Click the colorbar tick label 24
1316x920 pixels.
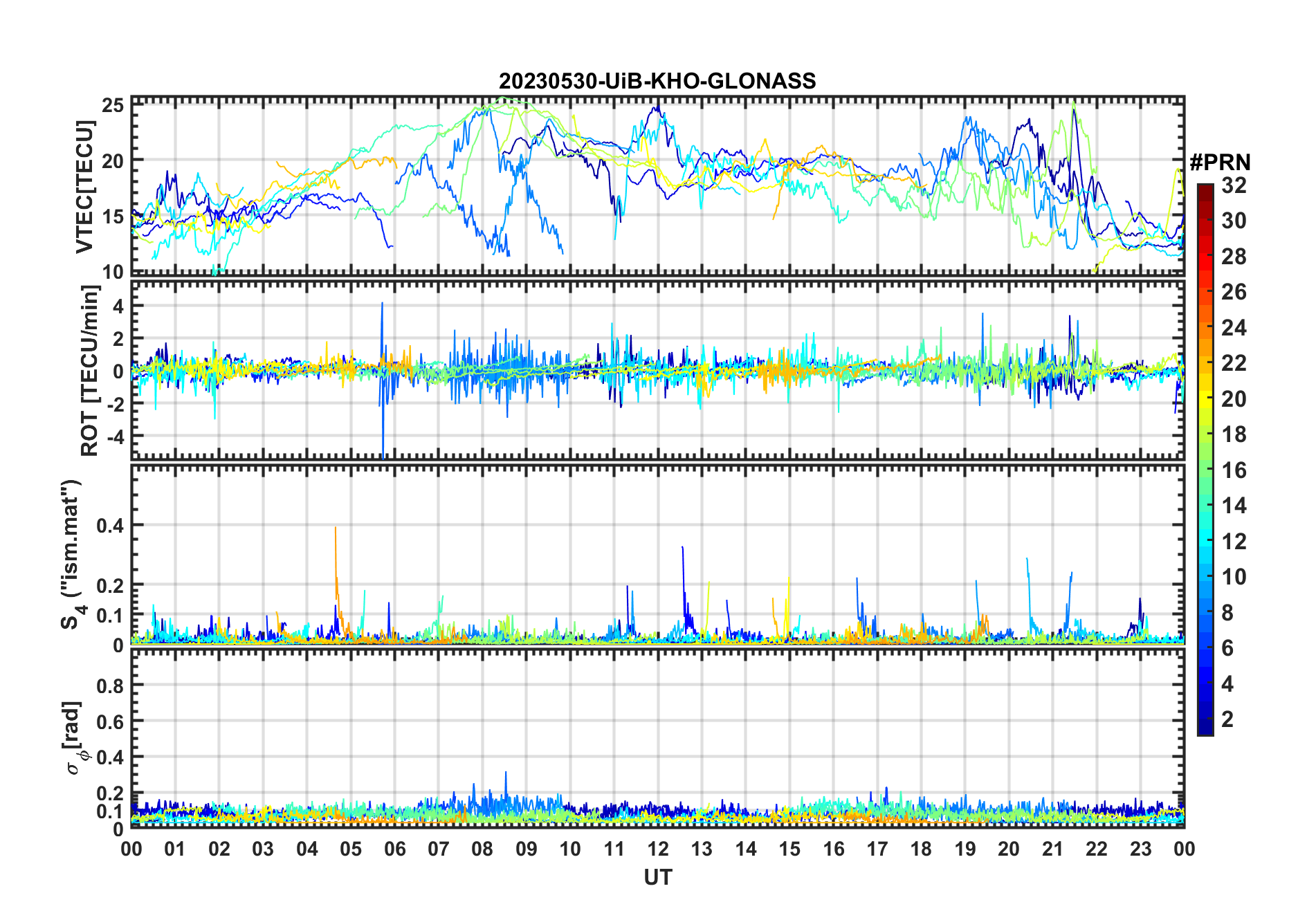click(x=1234, y=327)
